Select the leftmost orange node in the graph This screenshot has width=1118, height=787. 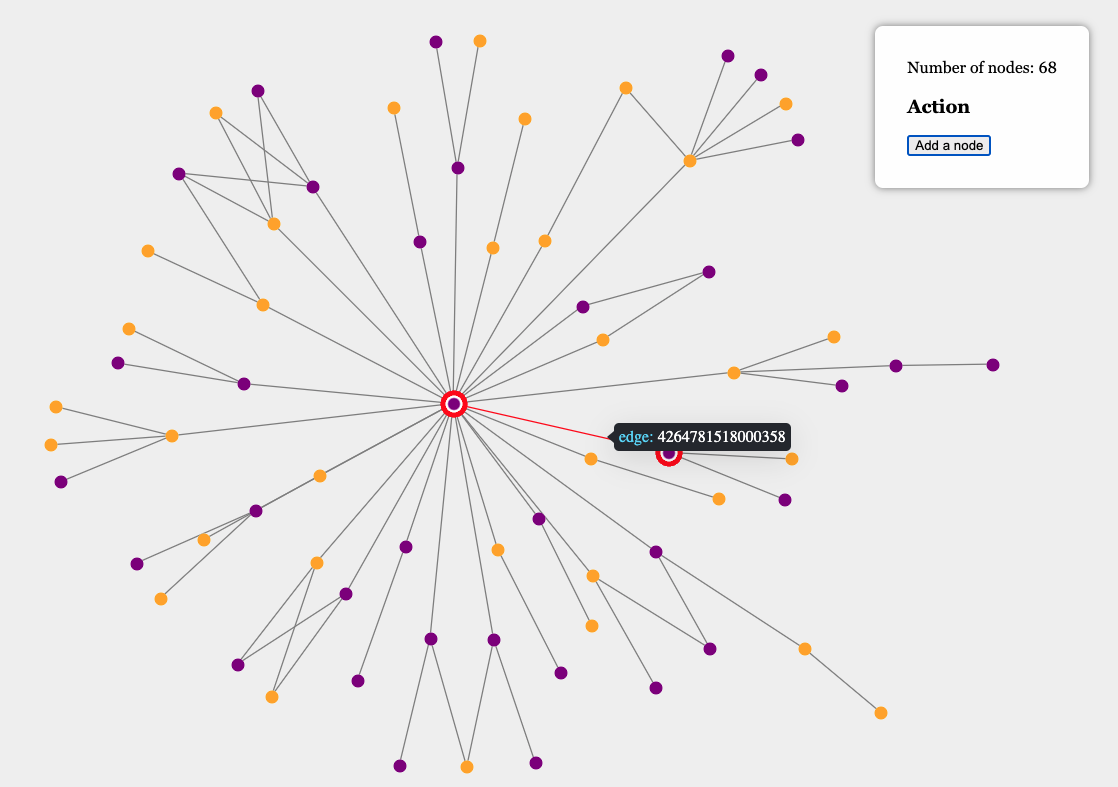[51, 445]
